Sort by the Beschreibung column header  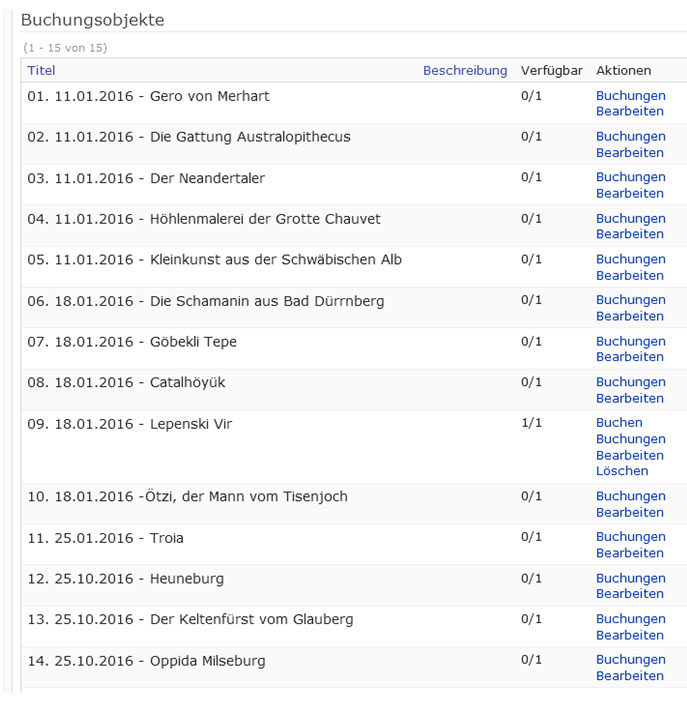coord(465,70)
